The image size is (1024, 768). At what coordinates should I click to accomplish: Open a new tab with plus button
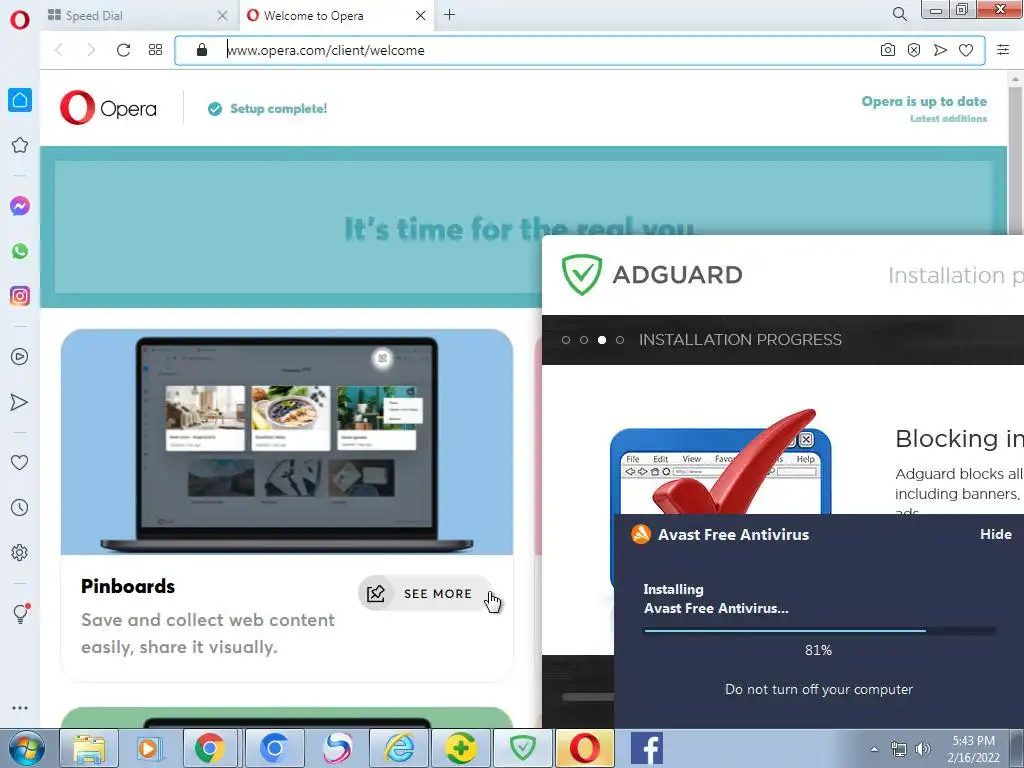449,14
